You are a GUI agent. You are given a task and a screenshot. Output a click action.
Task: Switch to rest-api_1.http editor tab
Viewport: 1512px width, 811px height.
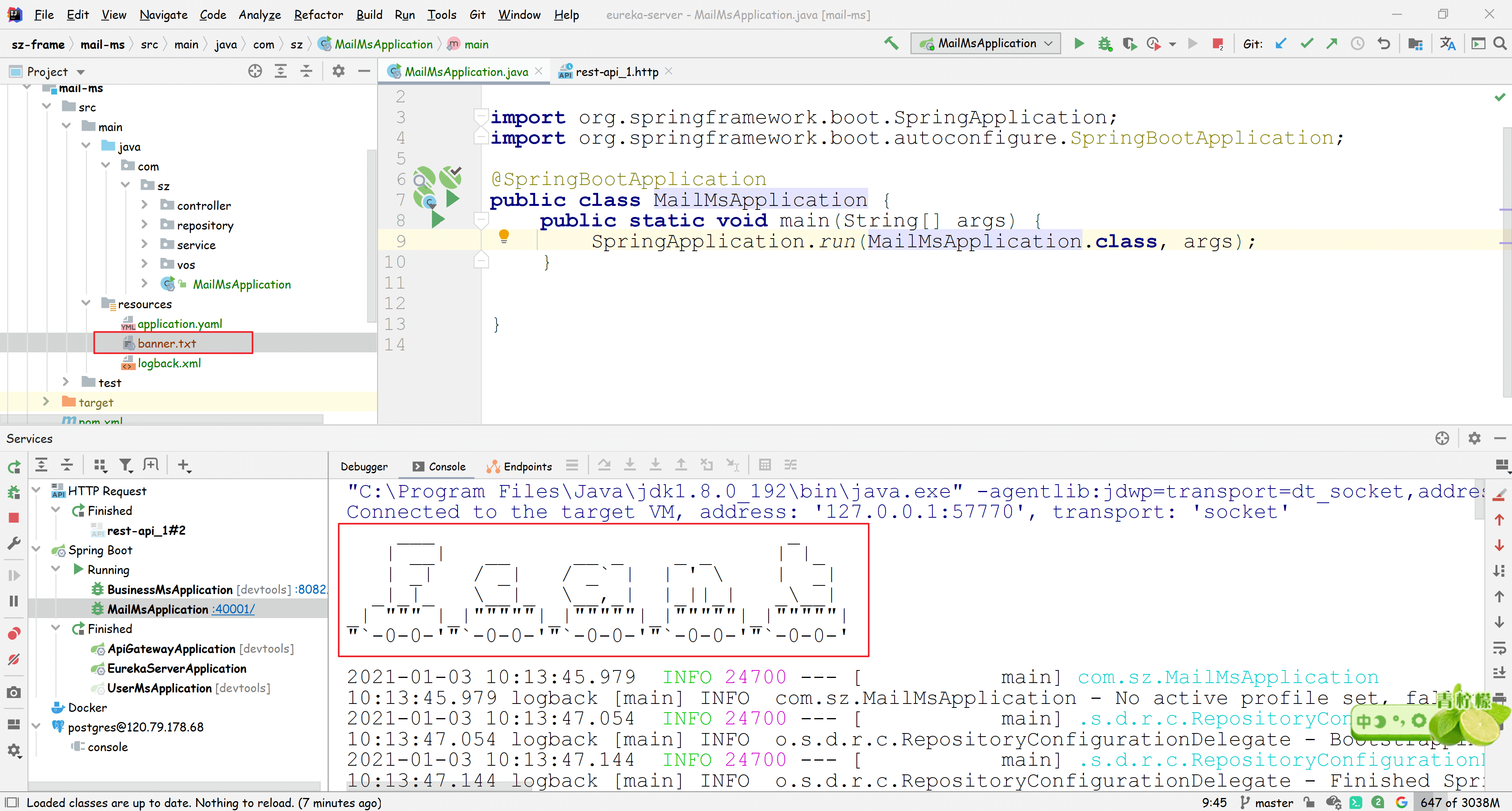click(616, 72)
